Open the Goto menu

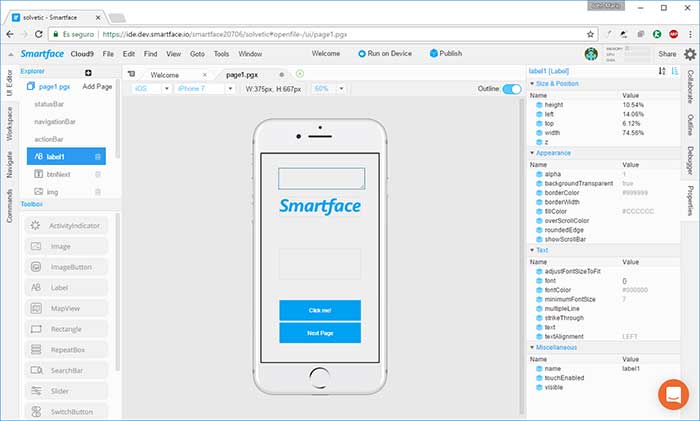pos(197,54)
